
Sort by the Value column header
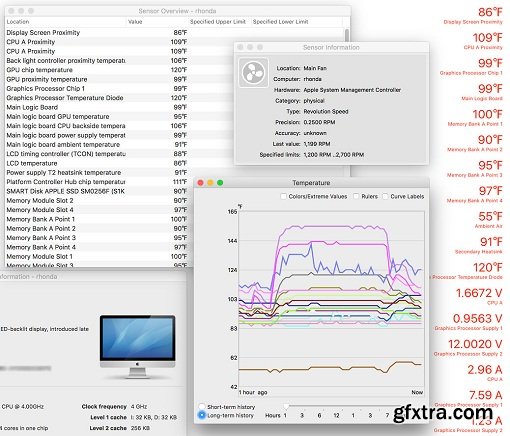pyautogui.click(x=157, y=22)
